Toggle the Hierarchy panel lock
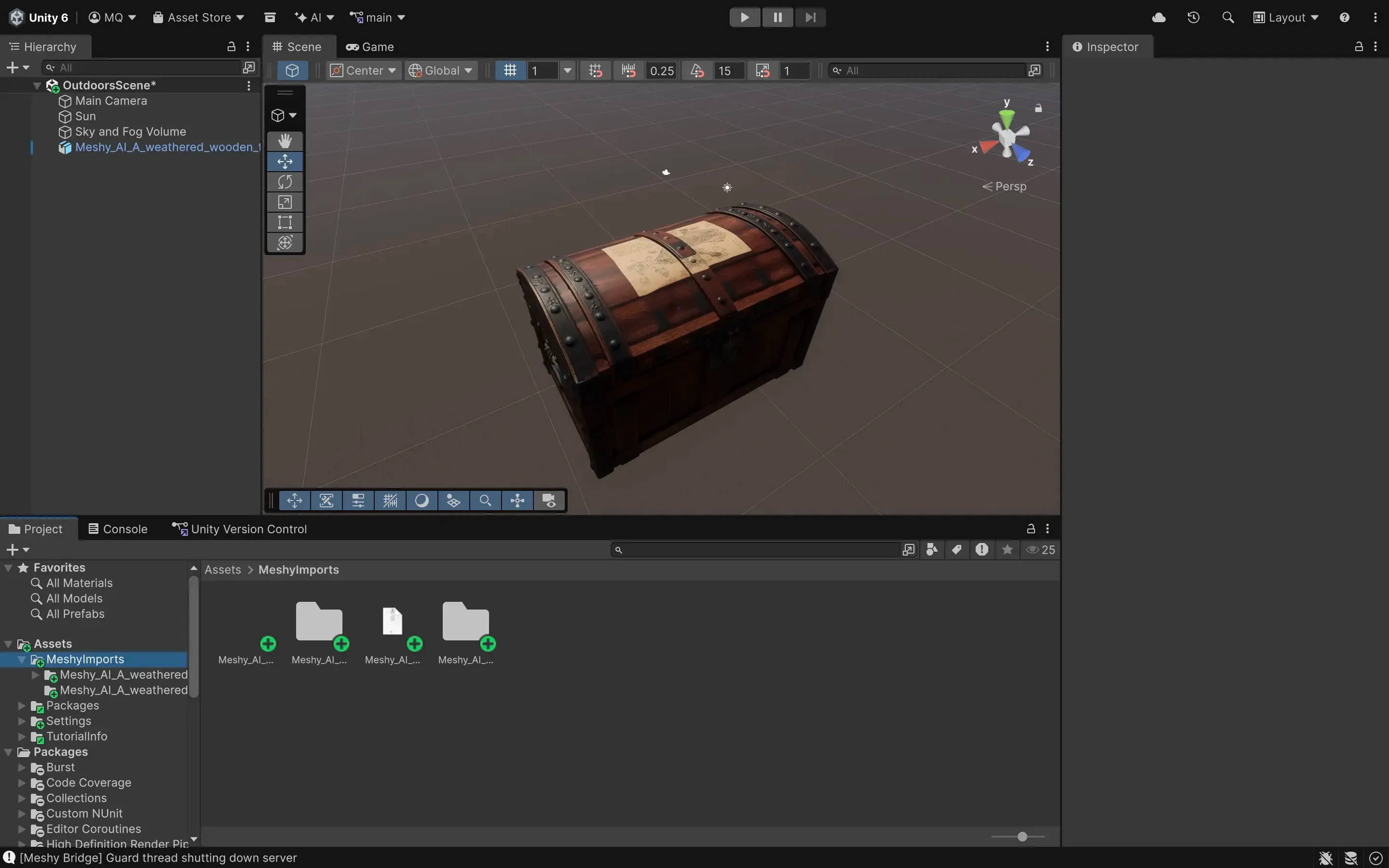This screenshot has width=1389, height=868. [231, 46]
